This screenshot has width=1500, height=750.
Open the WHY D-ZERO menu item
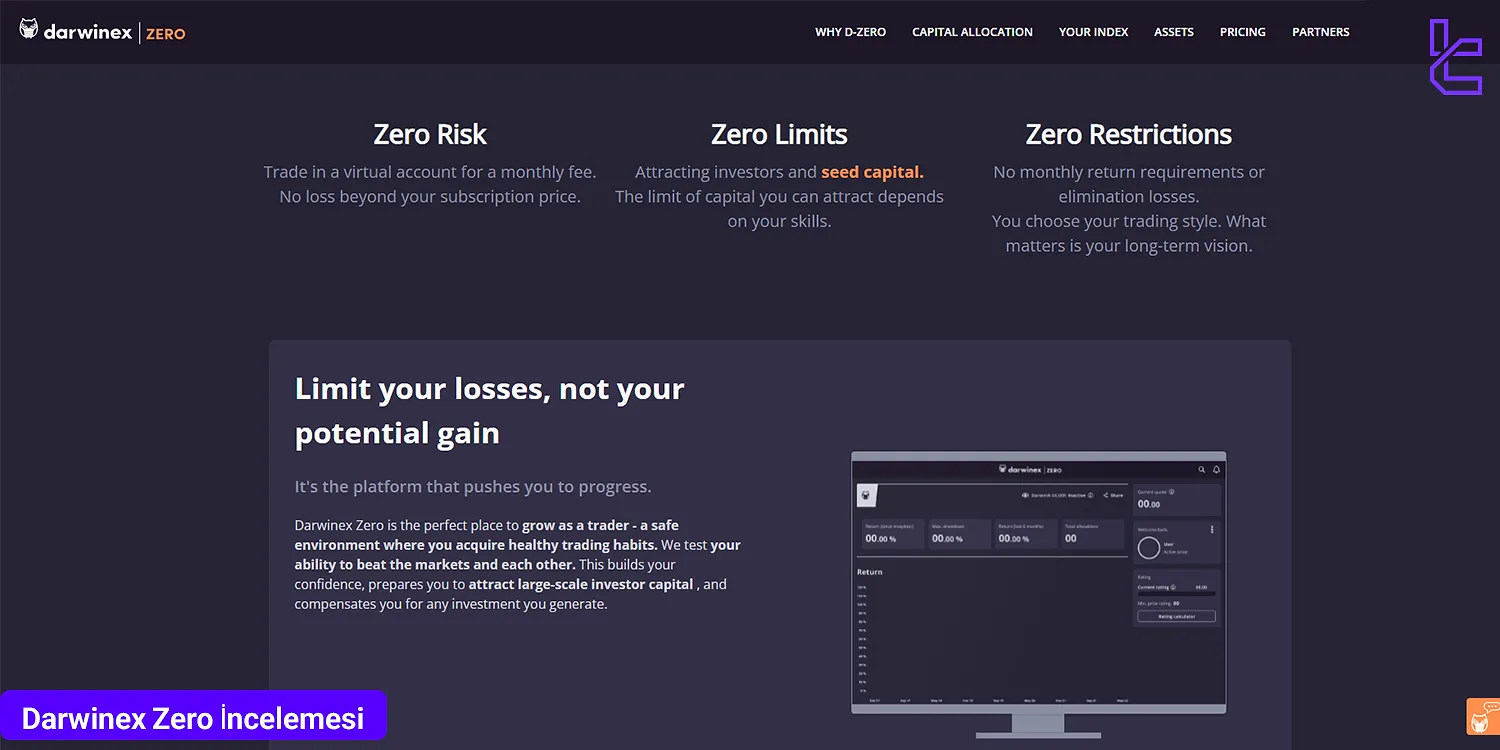850,32
